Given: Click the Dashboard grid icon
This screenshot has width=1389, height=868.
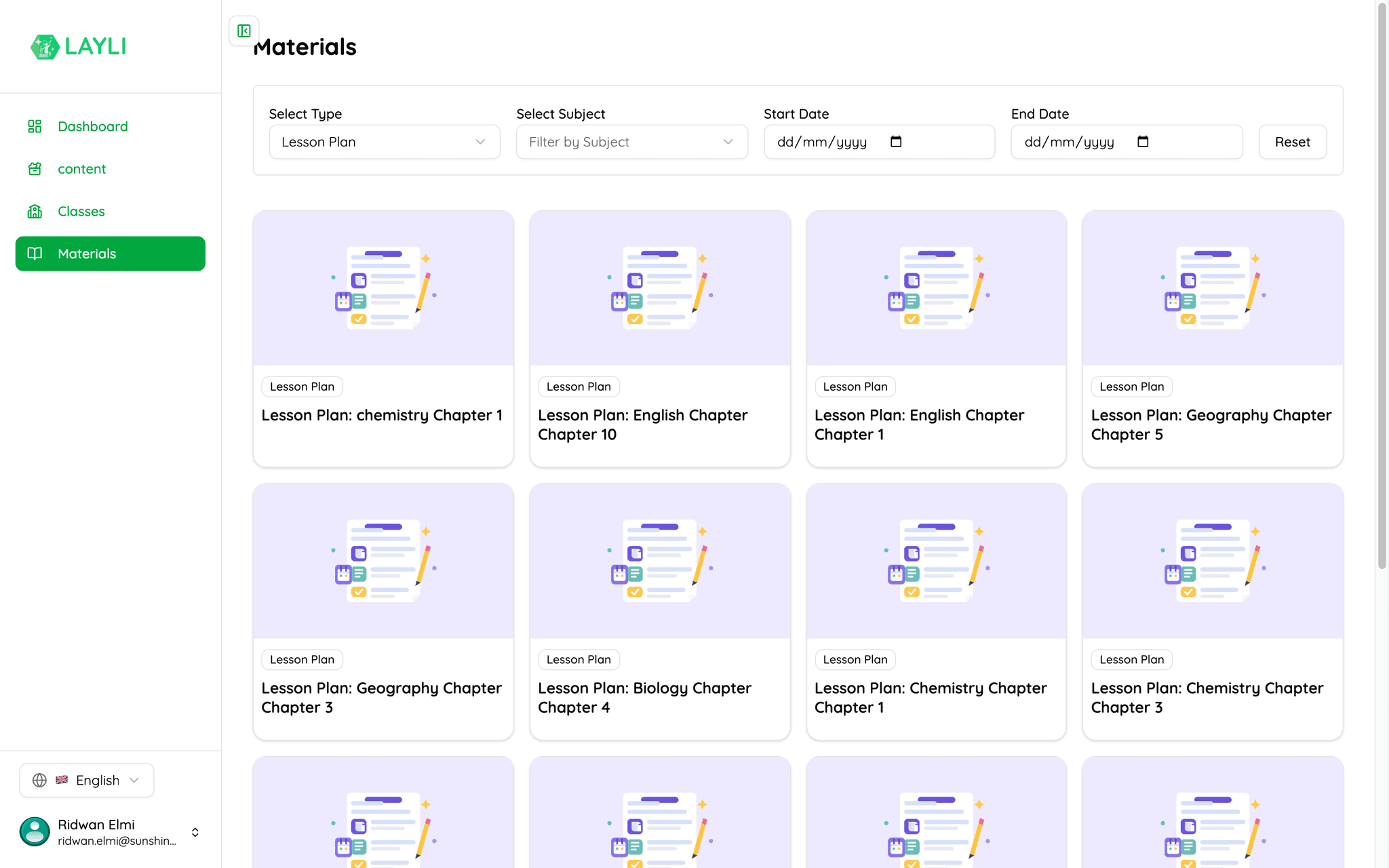Looking at the screenshot, I should point(35,126).
